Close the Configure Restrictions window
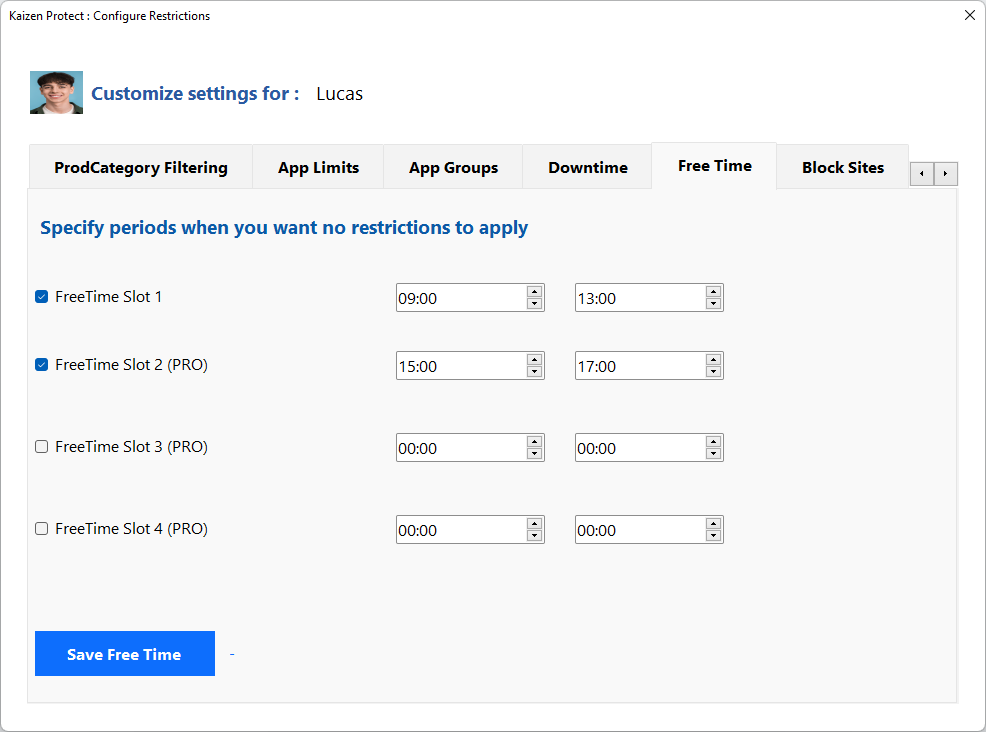 (969, 15)
